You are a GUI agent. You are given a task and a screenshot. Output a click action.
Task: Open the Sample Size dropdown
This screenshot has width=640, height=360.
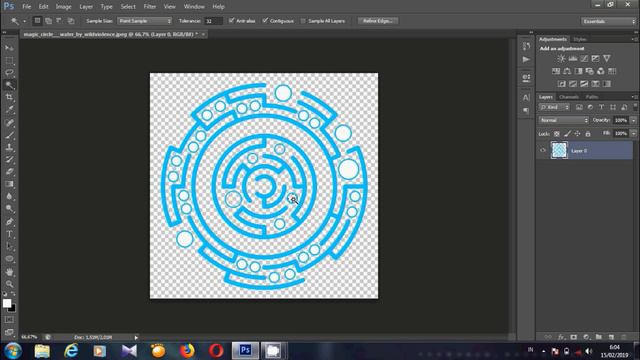144,21
